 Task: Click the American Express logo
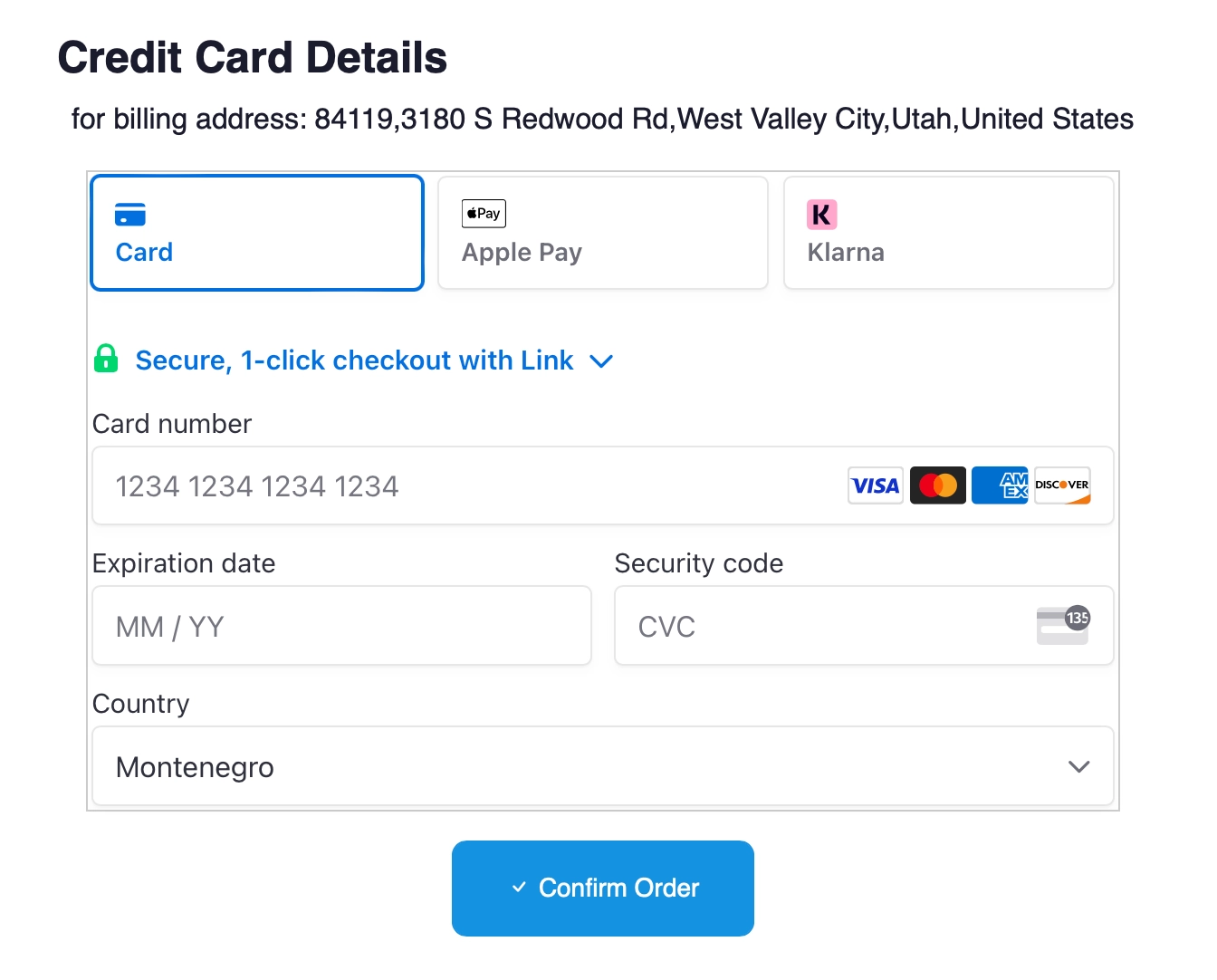tap(1000, 485)
